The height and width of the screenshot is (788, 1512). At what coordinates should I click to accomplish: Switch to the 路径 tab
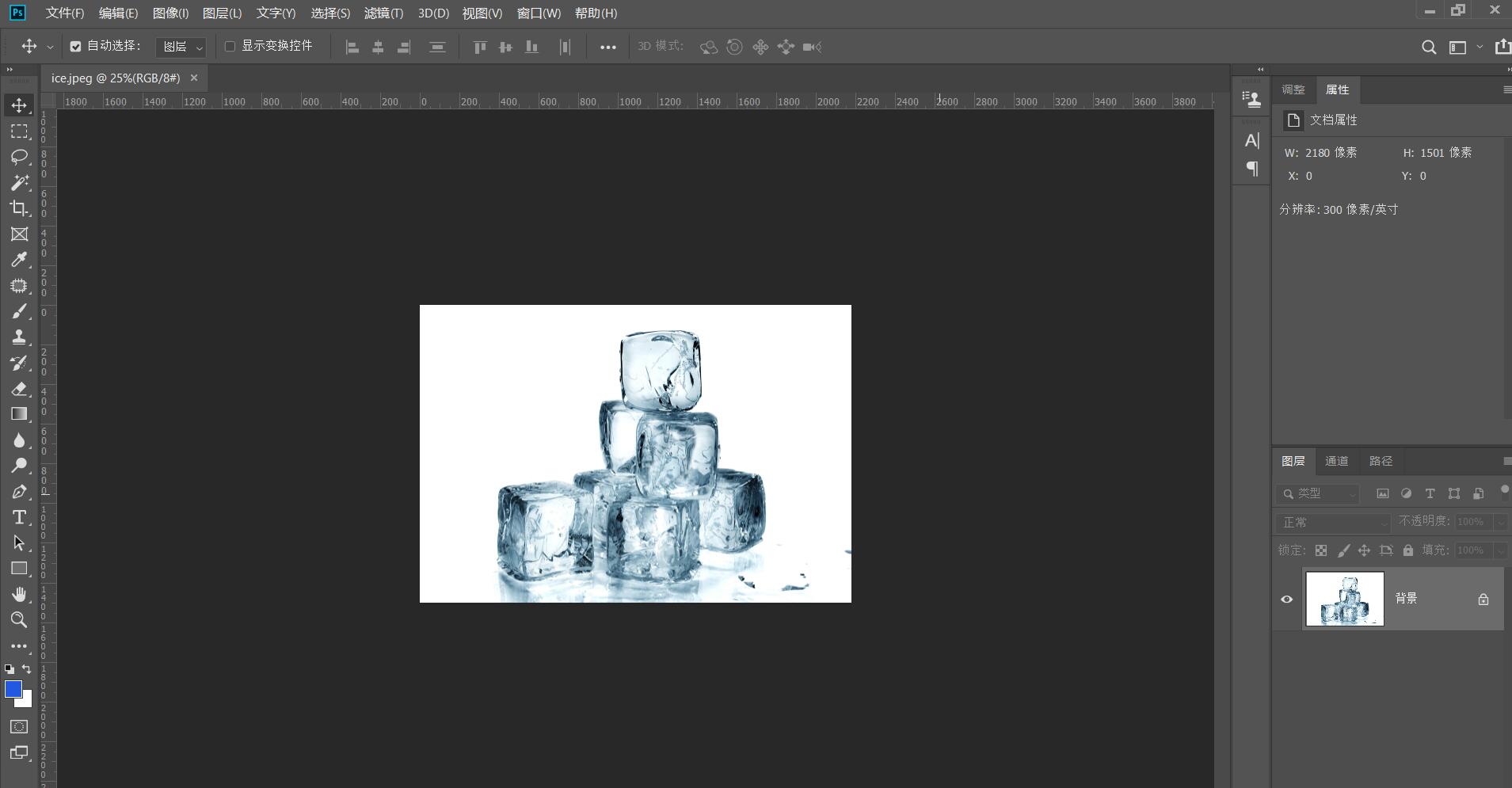[1381, 461]
